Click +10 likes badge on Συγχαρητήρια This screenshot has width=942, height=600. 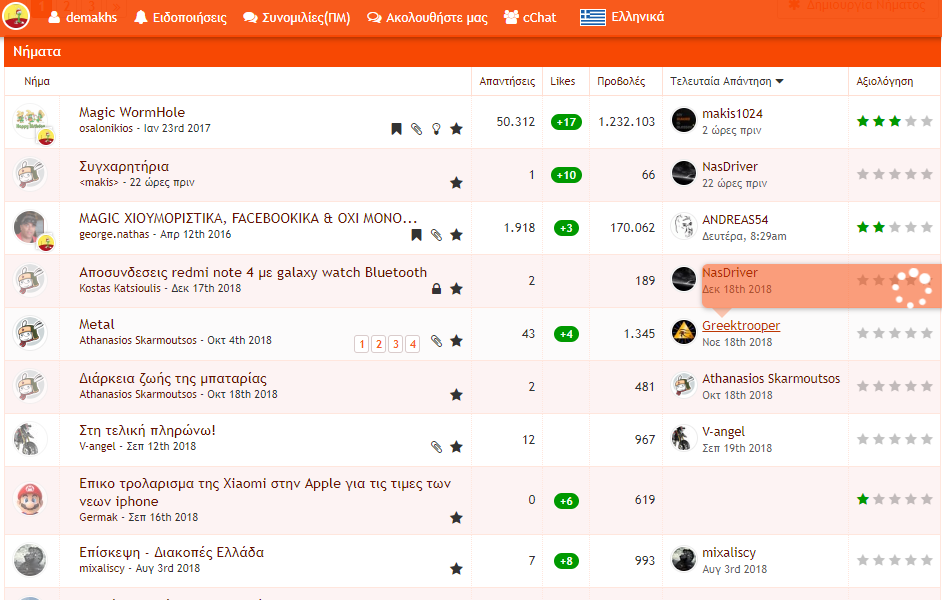click(x=567, y=175)
